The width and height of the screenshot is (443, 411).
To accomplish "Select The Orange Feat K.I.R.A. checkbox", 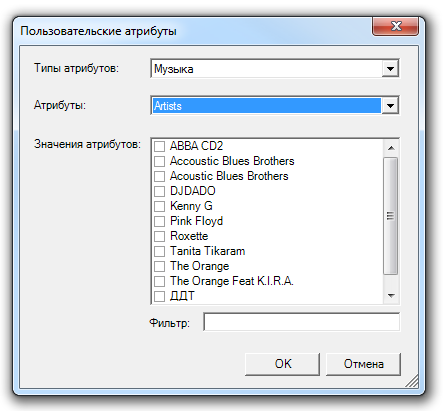I will tap(159, 281).
